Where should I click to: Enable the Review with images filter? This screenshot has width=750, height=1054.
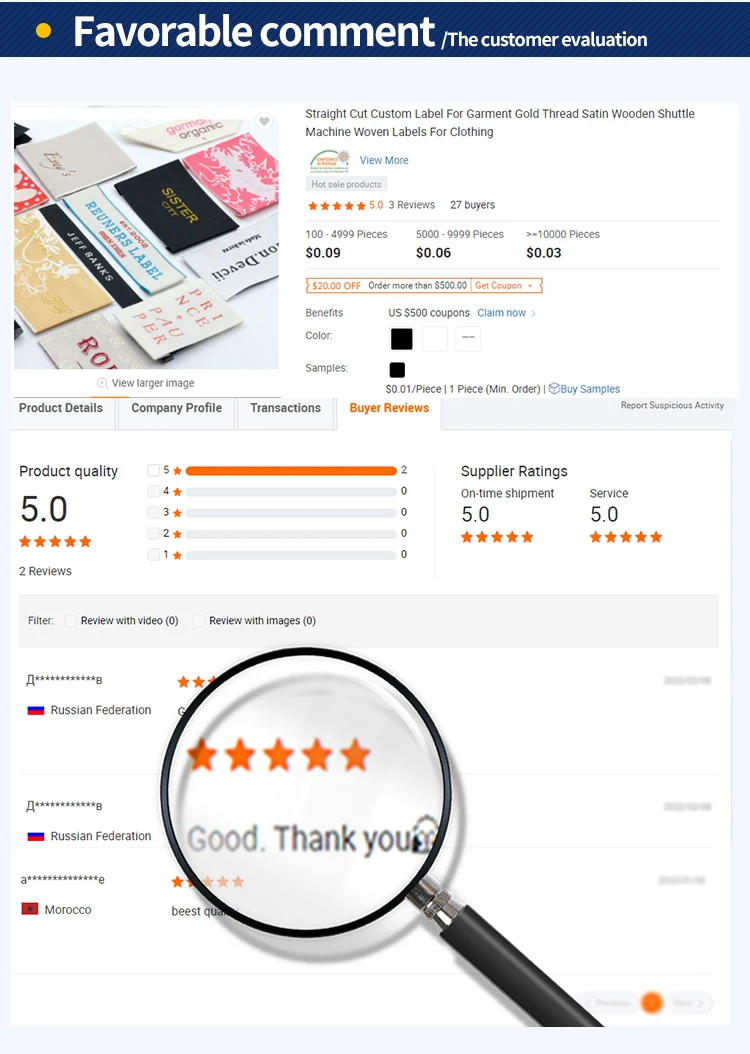click(199, 621)
